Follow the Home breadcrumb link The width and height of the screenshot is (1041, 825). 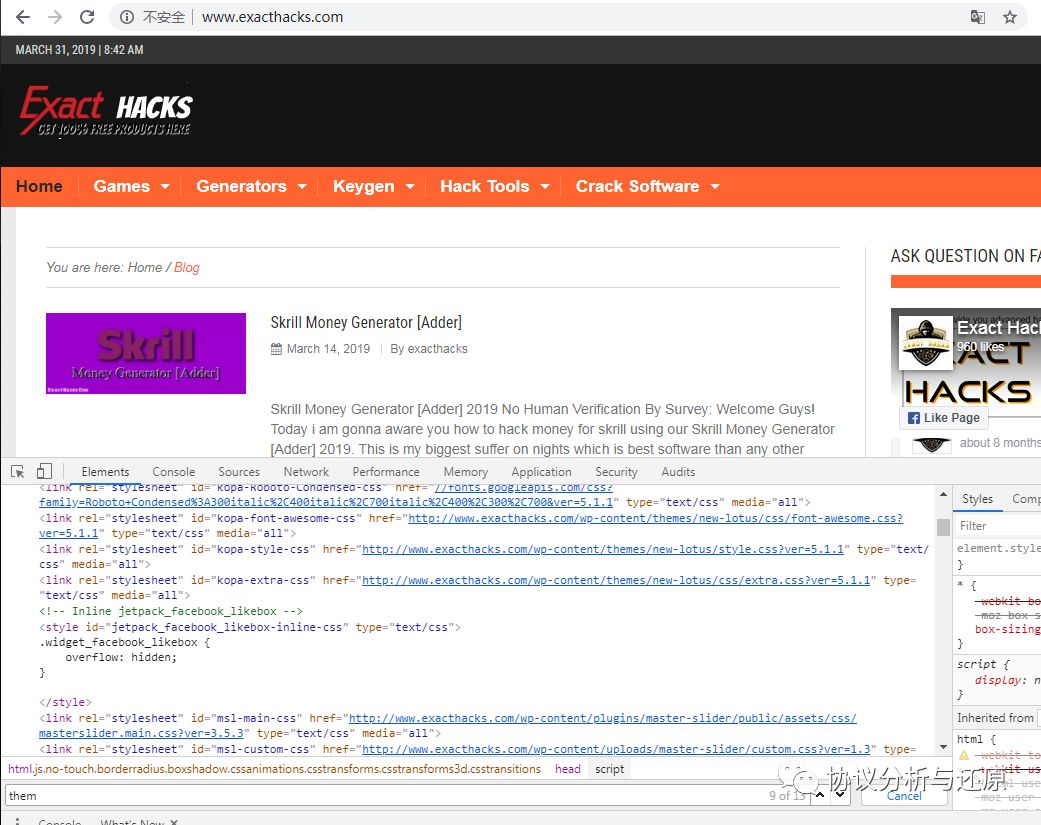[x=145, y=267]
